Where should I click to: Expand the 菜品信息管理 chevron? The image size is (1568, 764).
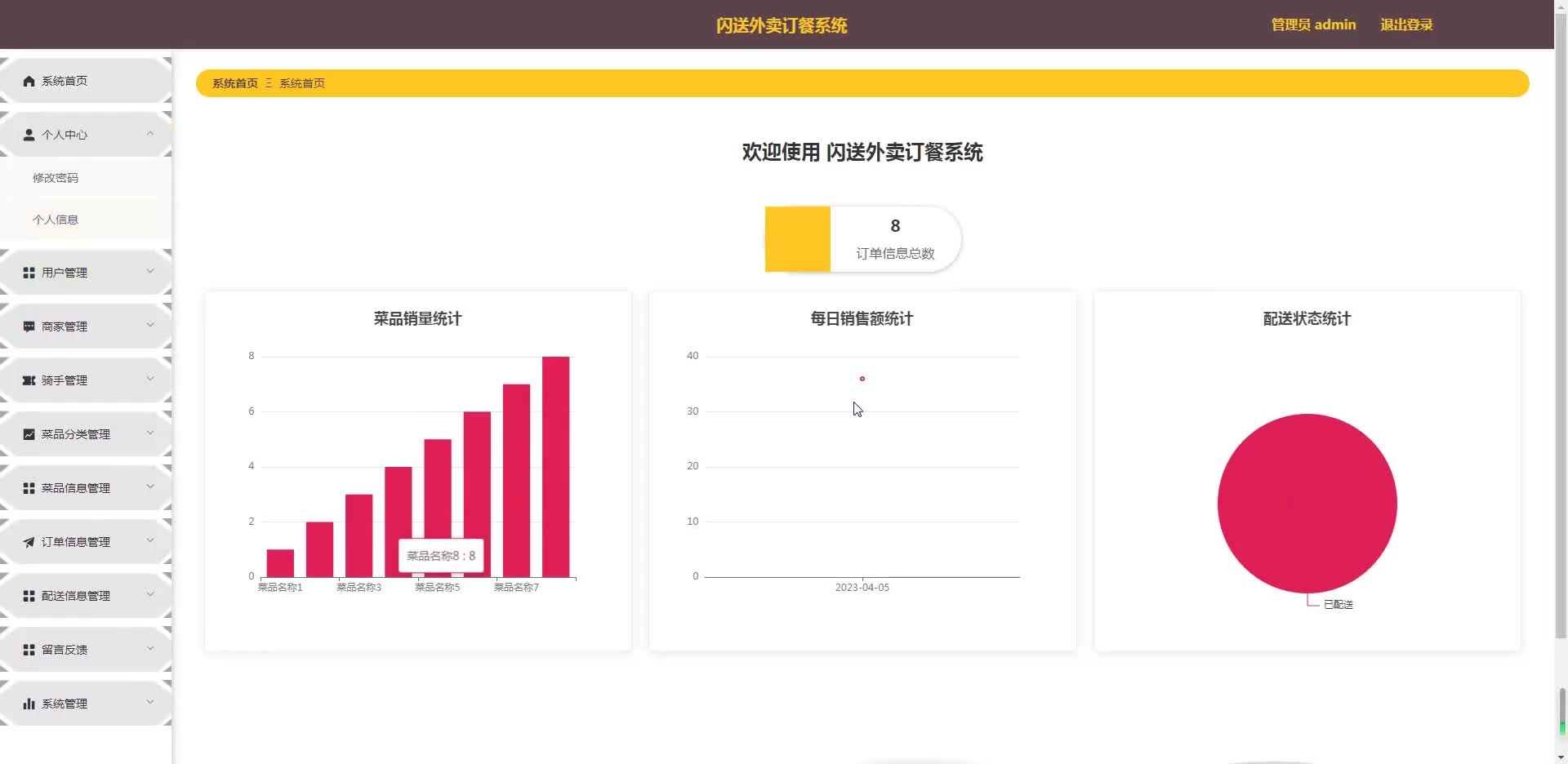click(x=150, y=486)
